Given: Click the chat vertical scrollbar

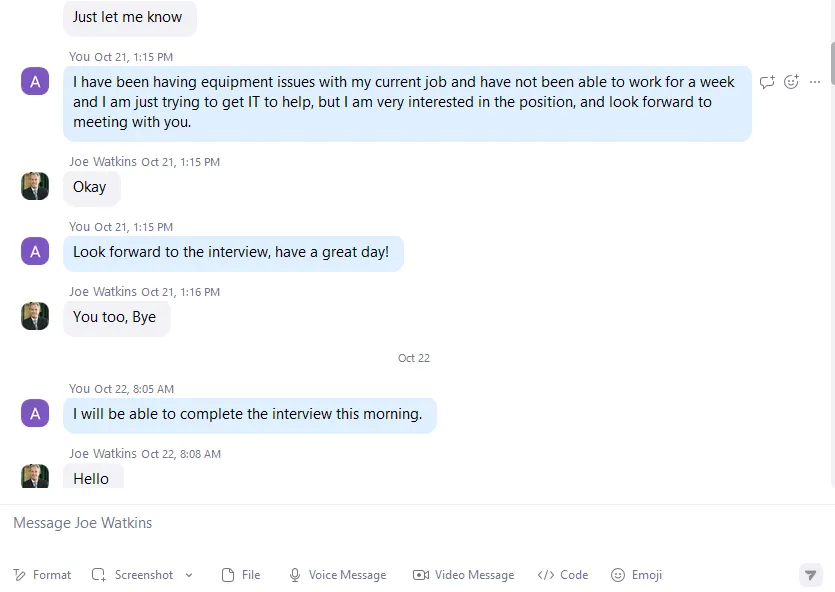Looking at the screenshot, I should [x=832, y=60].
